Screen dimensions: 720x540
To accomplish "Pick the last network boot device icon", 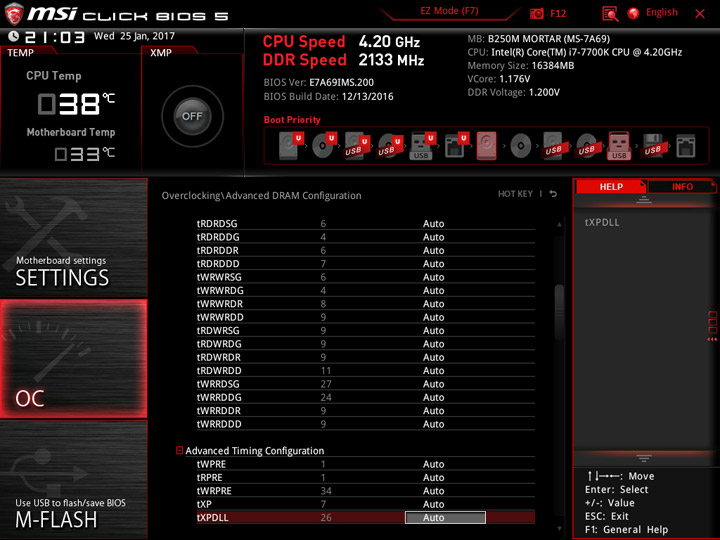I will click(686, 146).
